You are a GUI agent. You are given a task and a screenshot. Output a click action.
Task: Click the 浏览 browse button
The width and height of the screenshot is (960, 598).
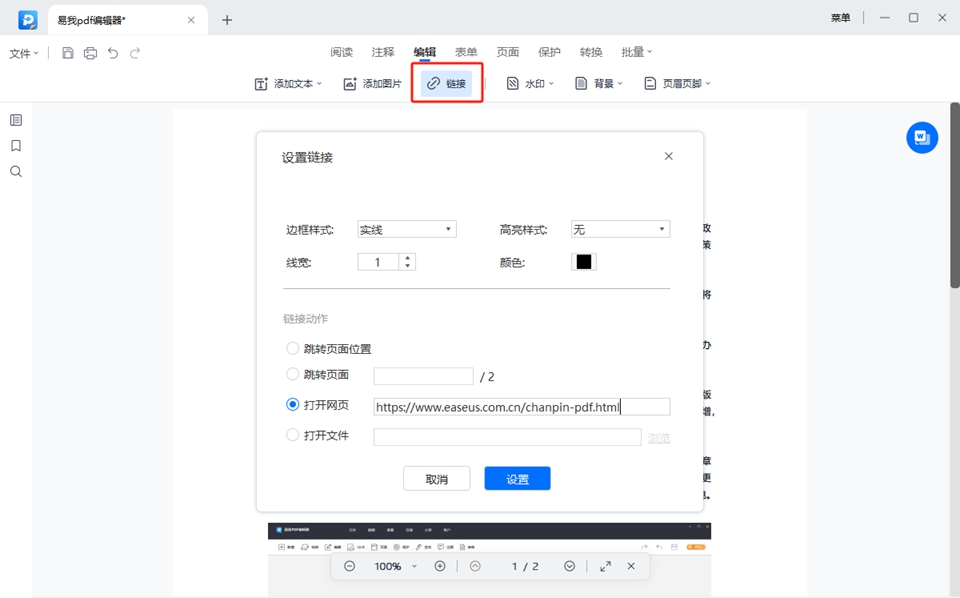(659, 438)
